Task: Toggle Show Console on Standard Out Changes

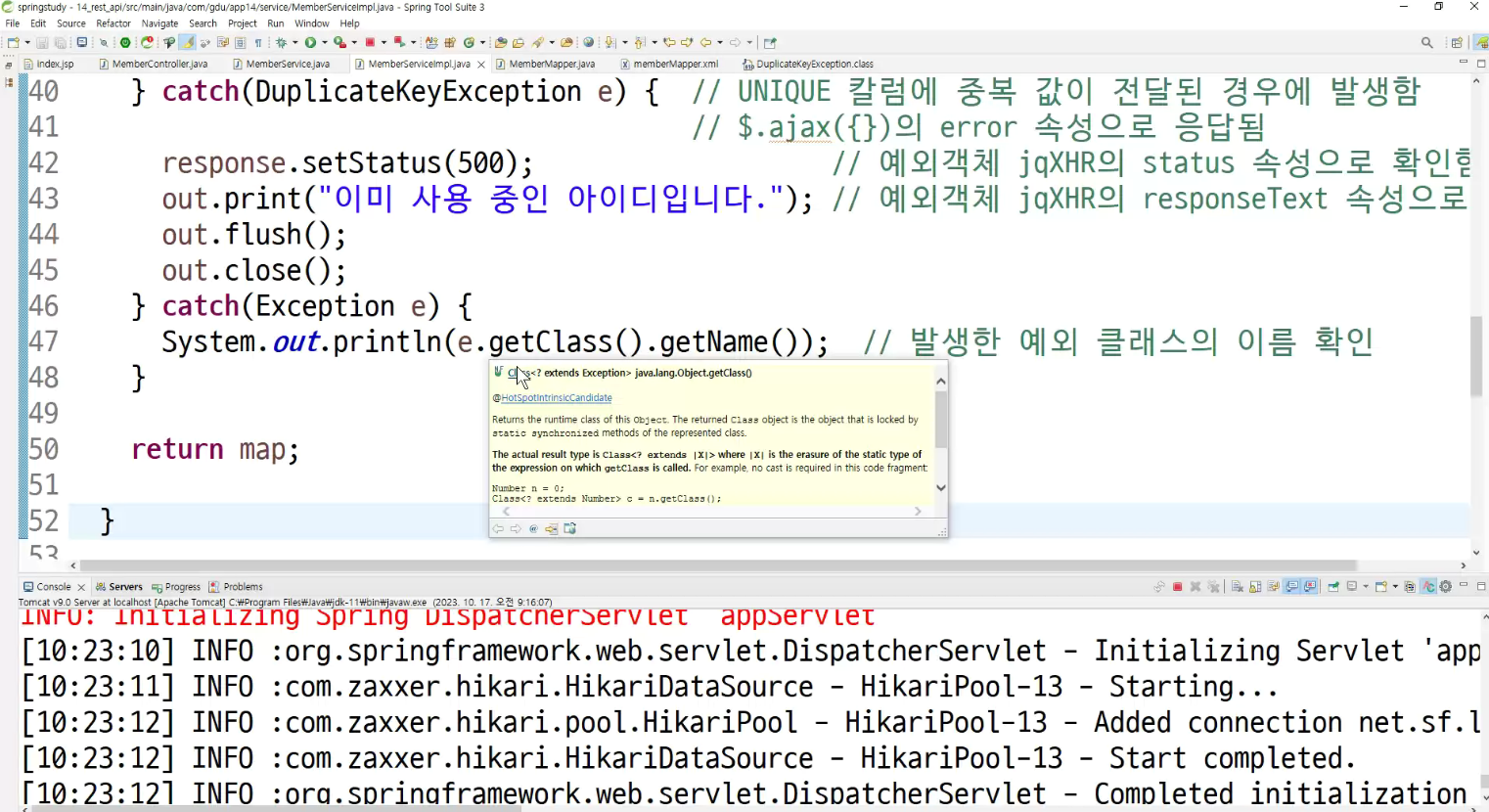Action: [1291, 587]
